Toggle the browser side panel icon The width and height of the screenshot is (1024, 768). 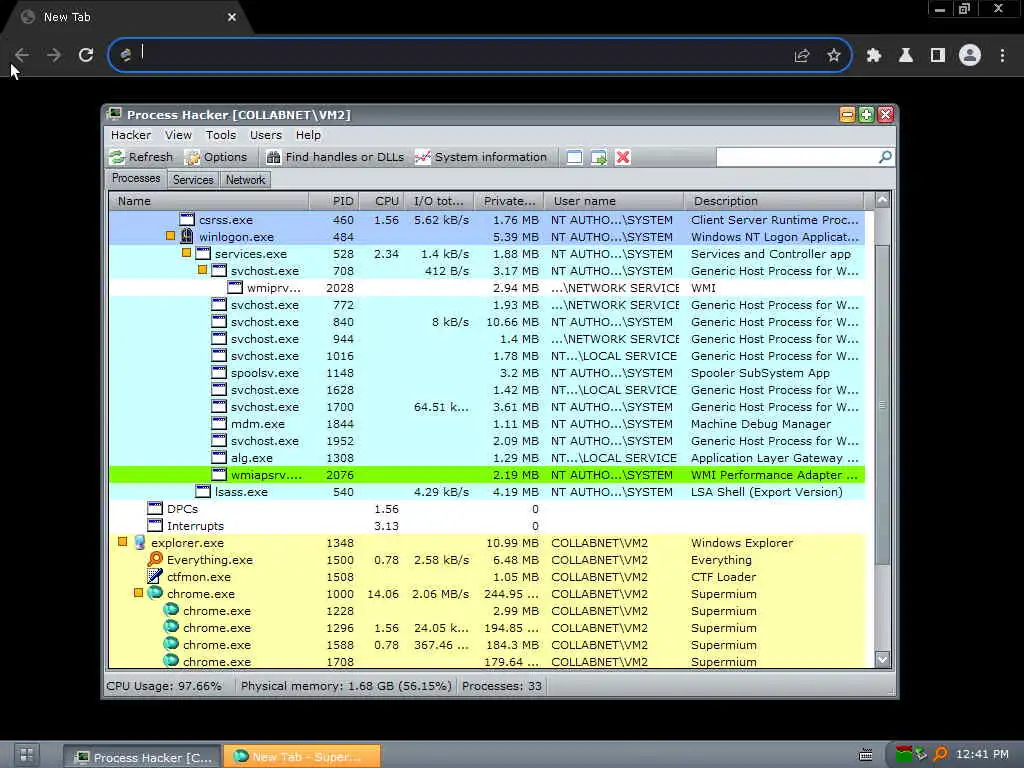(937, 56)
